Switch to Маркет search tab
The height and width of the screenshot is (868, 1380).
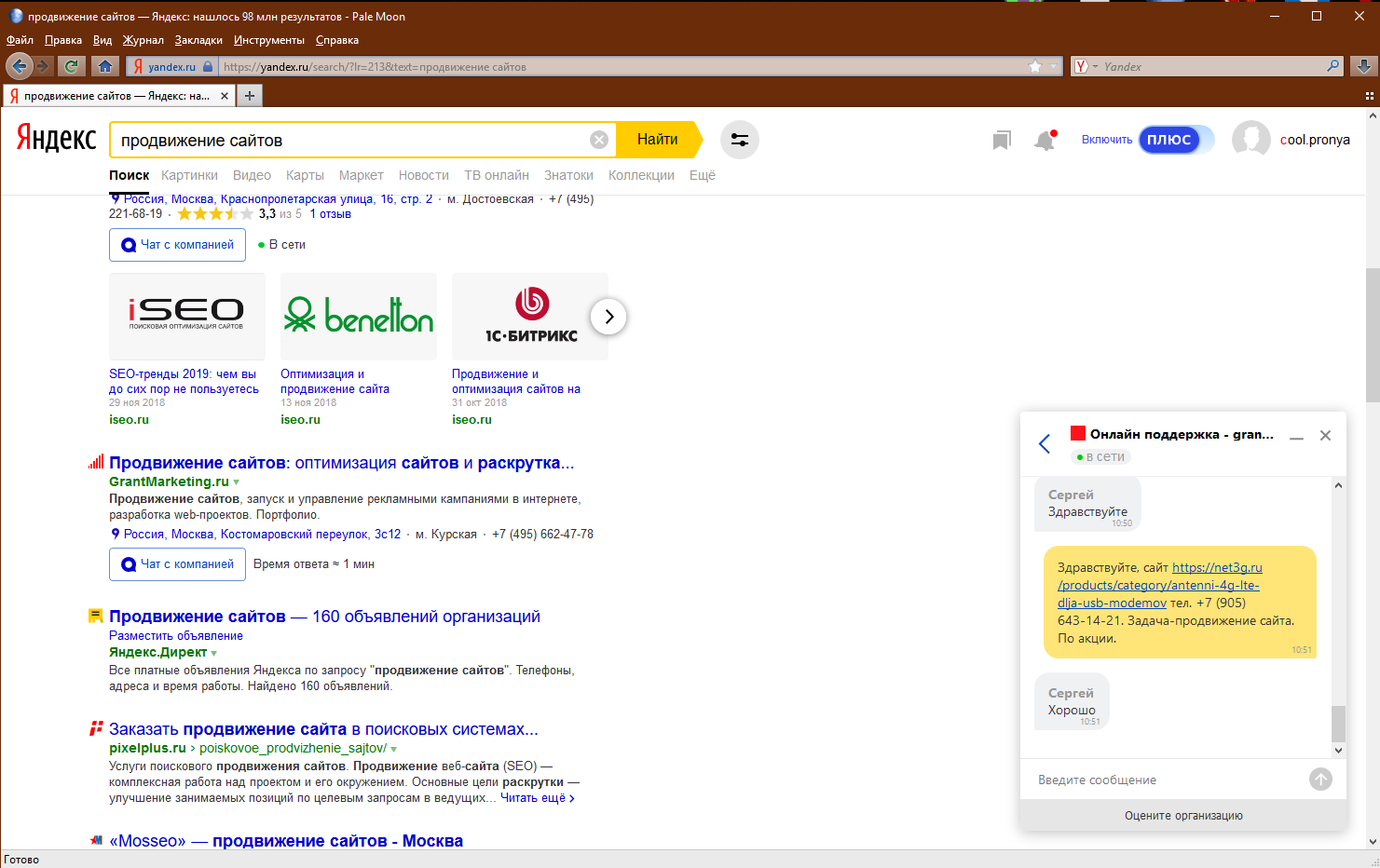[x=361, y=175]
